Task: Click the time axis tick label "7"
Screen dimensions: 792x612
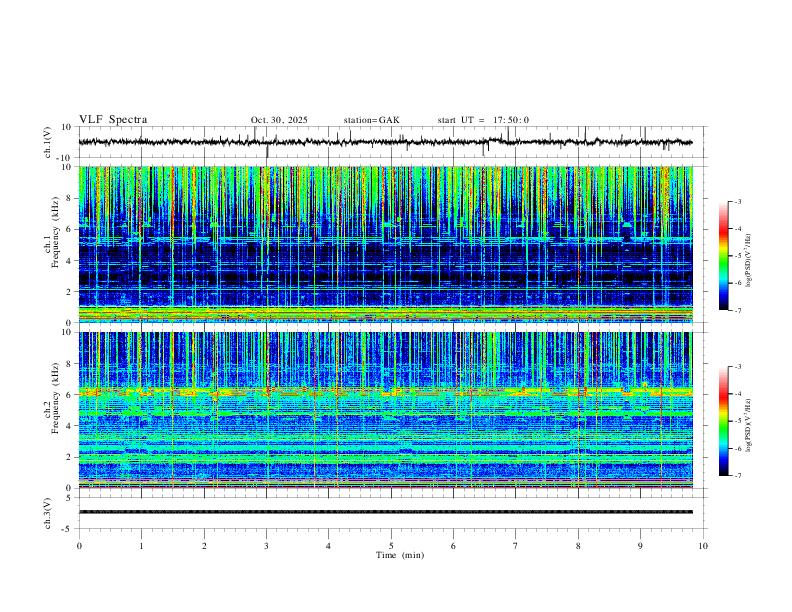Action: [516, 546]
